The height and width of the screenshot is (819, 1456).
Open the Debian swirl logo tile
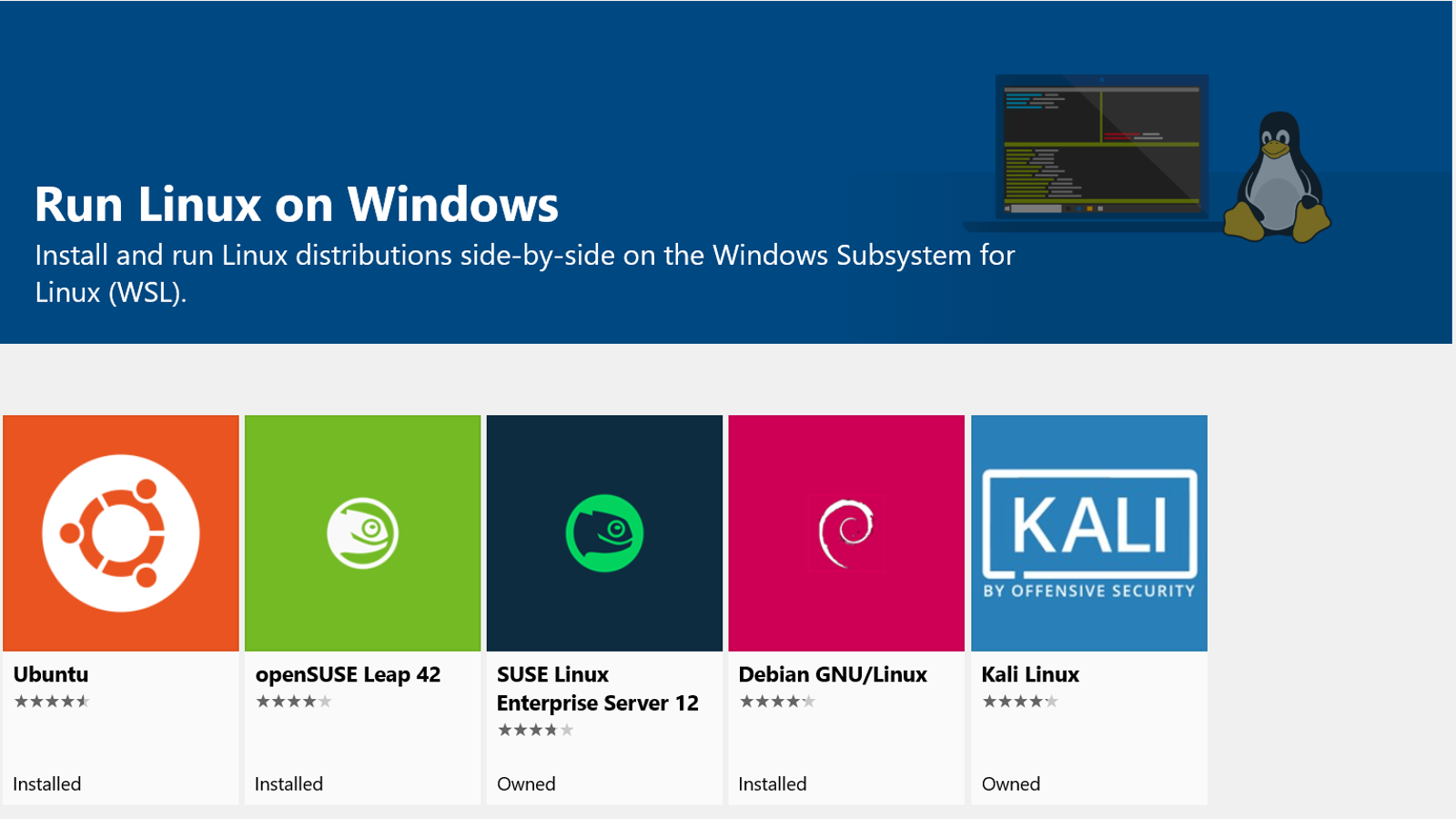846,533
